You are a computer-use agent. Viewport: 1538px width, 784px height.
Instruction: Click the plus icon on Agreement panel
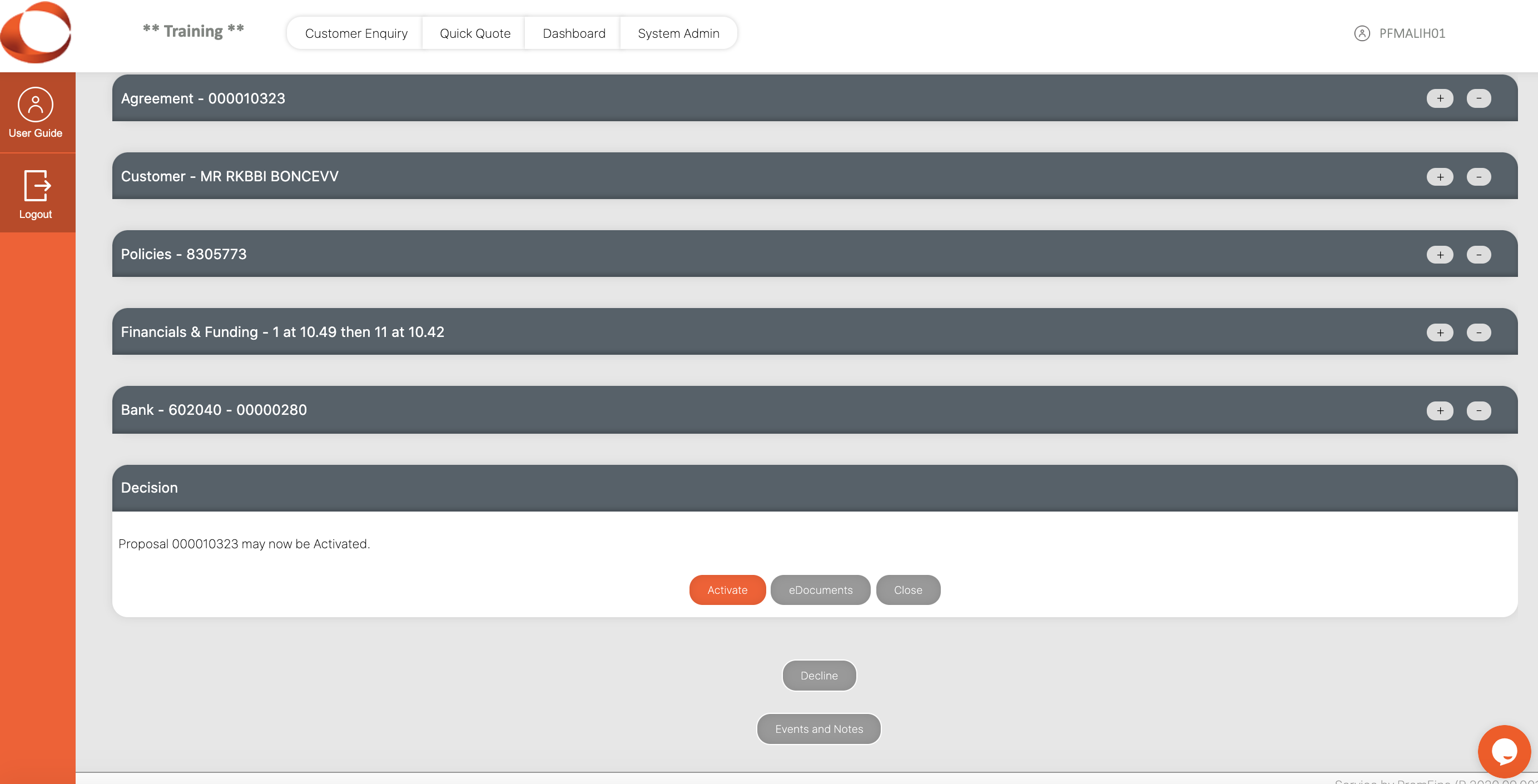pyautogui.click(x=1440, y=98)
